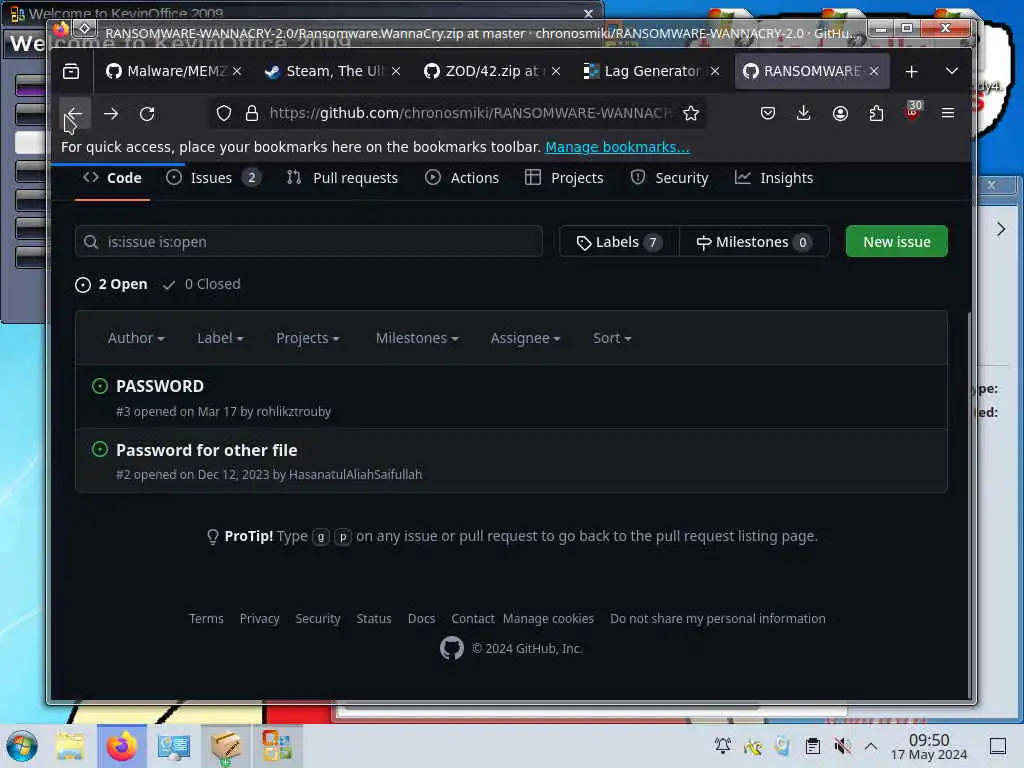The width and height of the screenshot is (1024, 768).
Task: Bookmark this page with star icon
Action: click(x=691, y=114)
